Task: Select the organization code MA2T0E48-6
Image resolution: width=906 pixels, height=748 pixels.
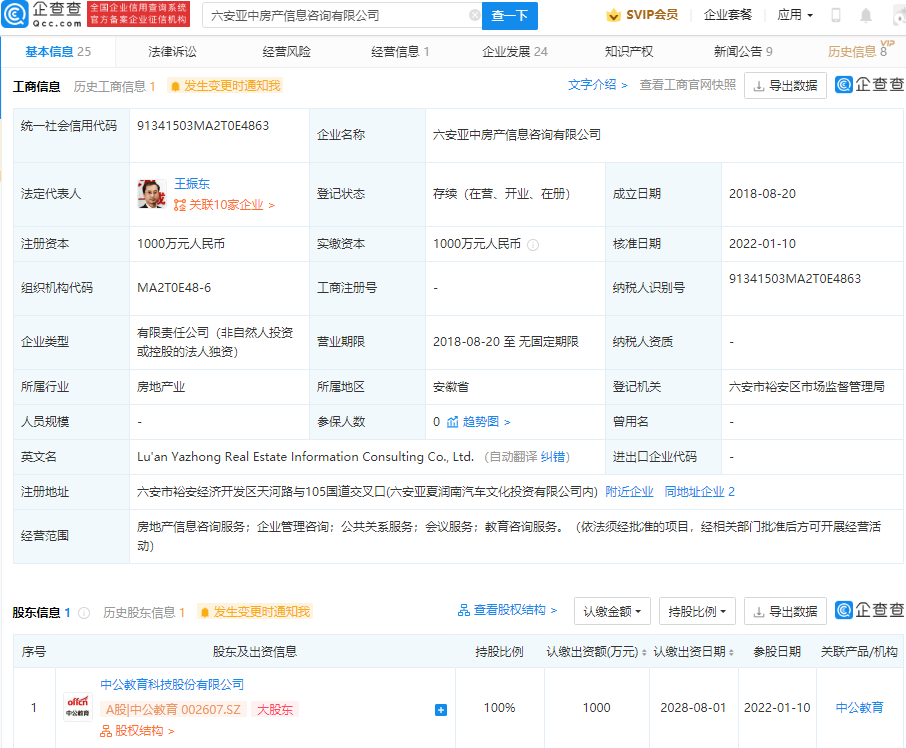Action: point(174,288)
